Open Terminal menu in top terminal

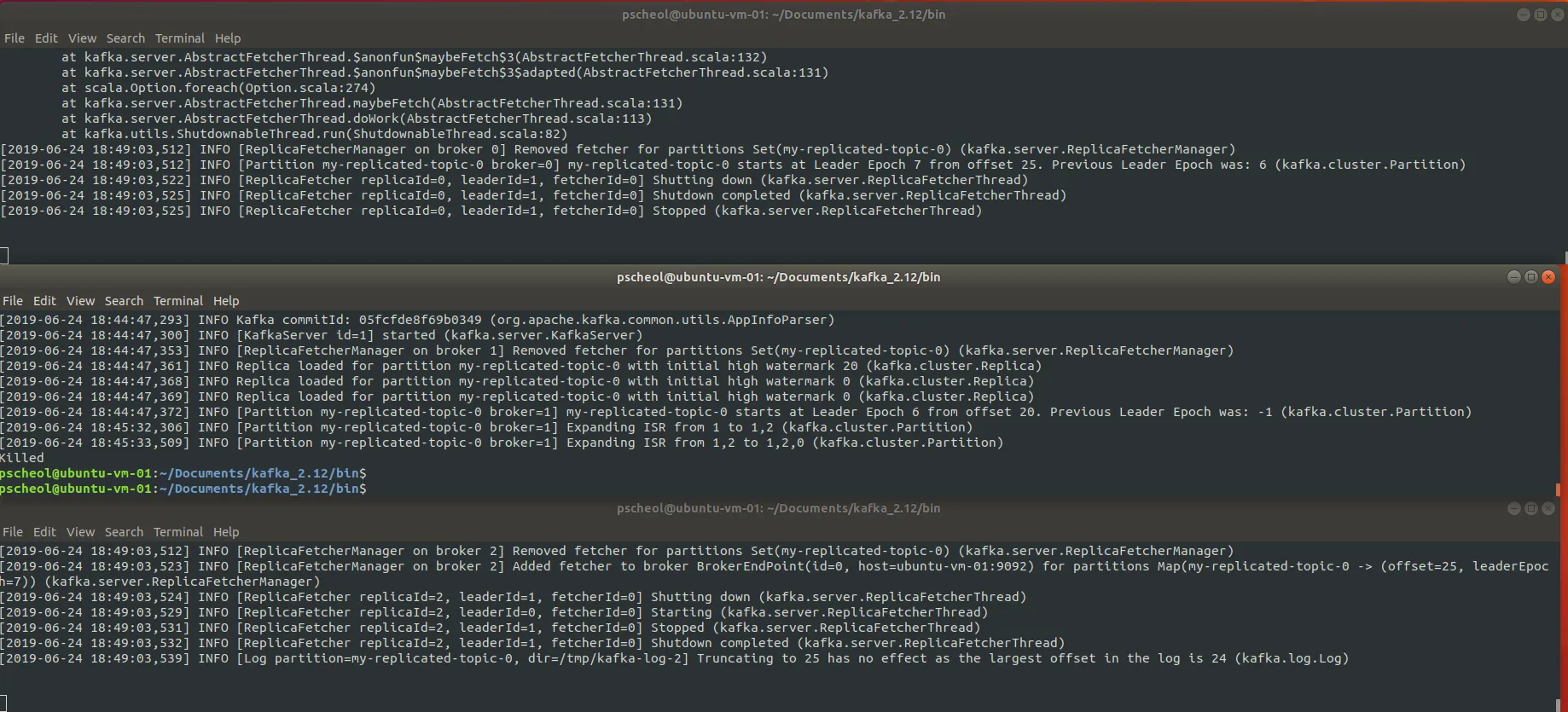180,38
